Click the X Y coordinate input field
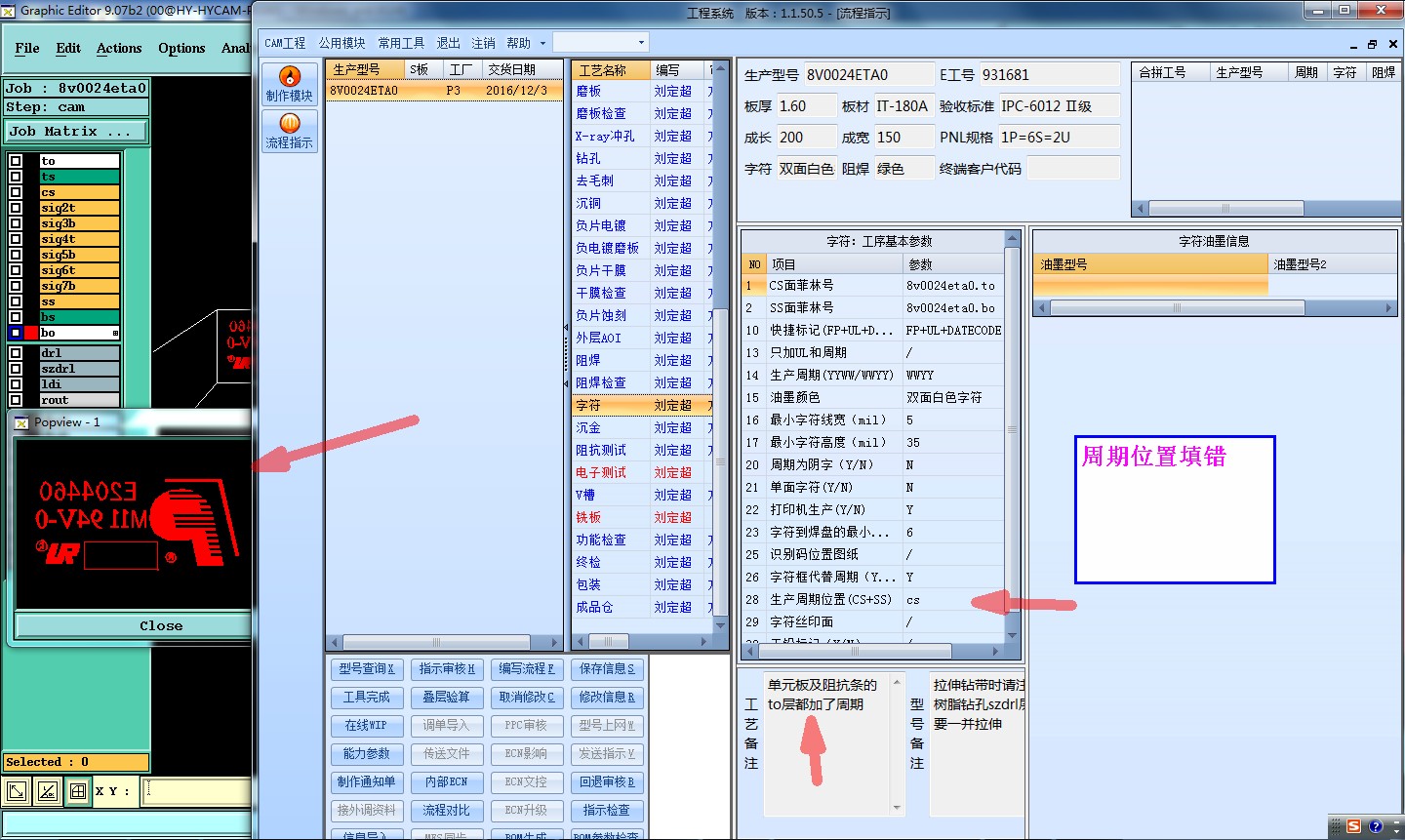The width and height of the screenshot is (1405, 840). click(x=196, y=791)
